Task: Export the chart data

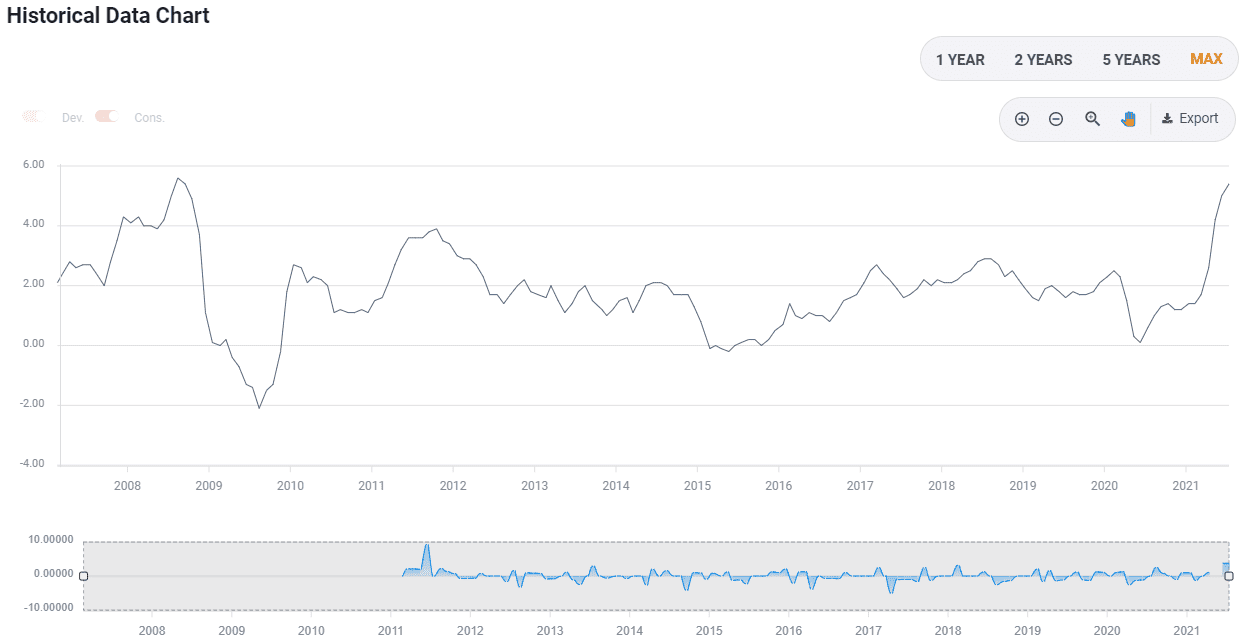Action: (x=1190, y=119)
